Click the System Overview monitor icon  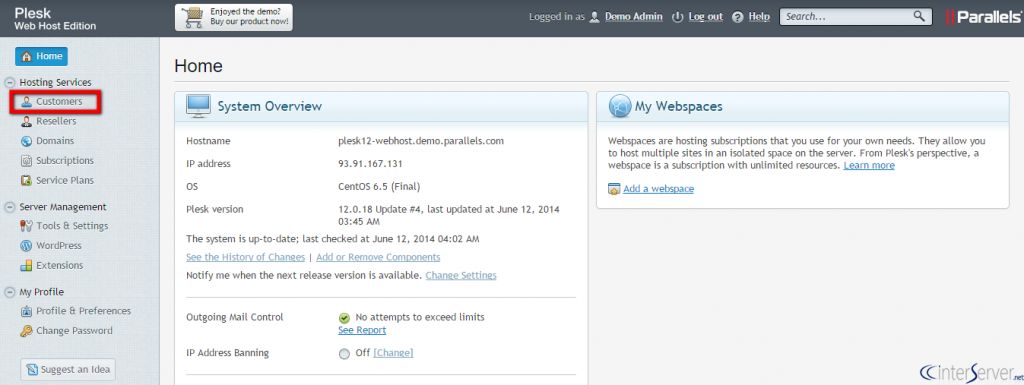pyautogui.click(x=199, y=106)
